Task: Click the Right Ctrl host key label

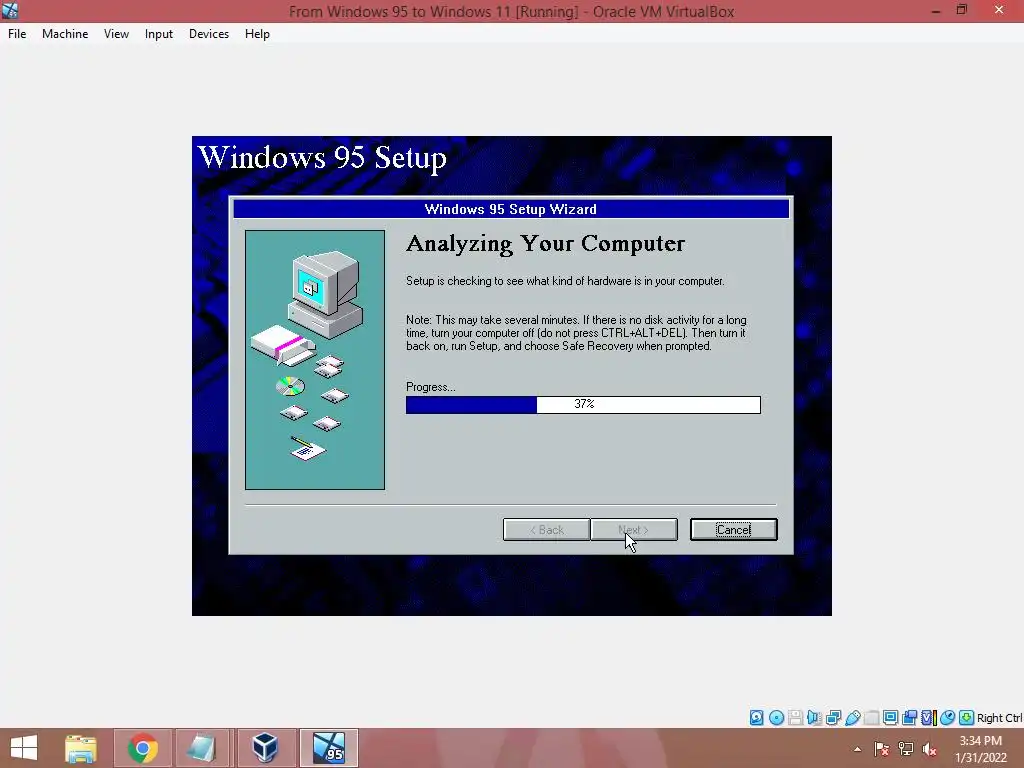Action: coord(999,718)
